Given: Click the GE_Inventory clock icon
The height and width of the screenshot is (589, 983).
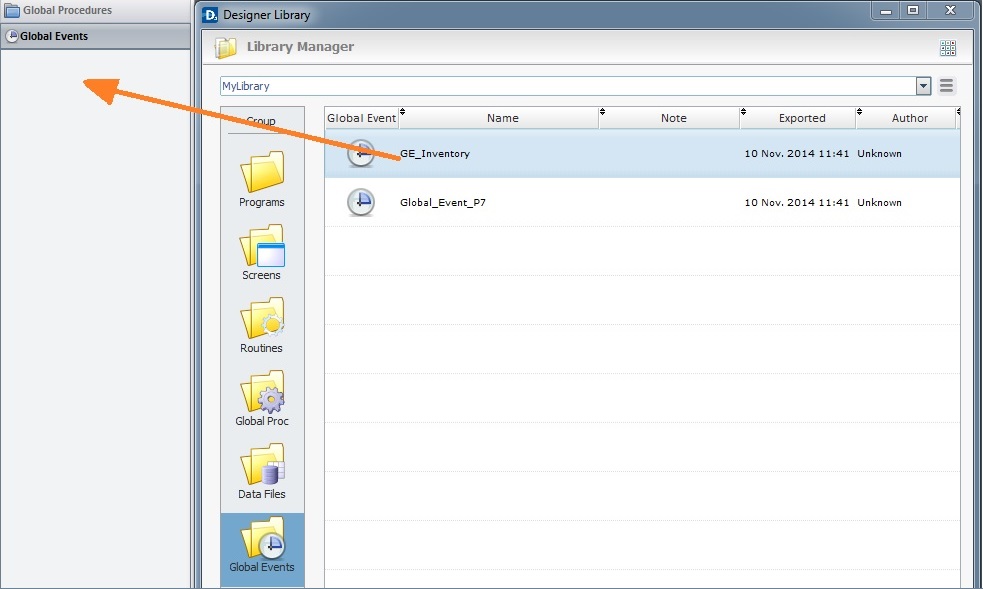Looking at the screenshot, I should tap(361, 153).
